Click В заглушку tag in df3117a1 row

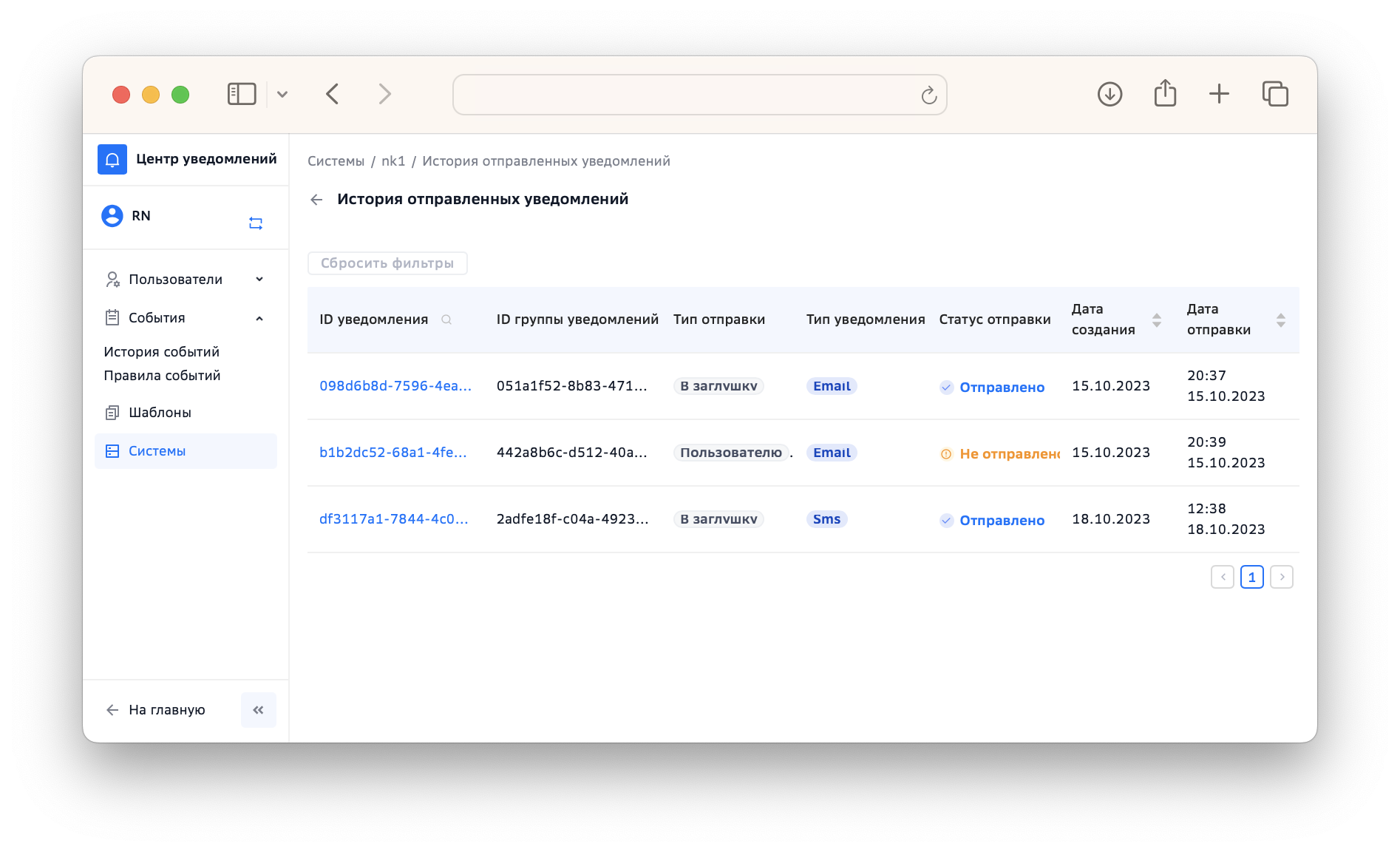click(718, 519)
